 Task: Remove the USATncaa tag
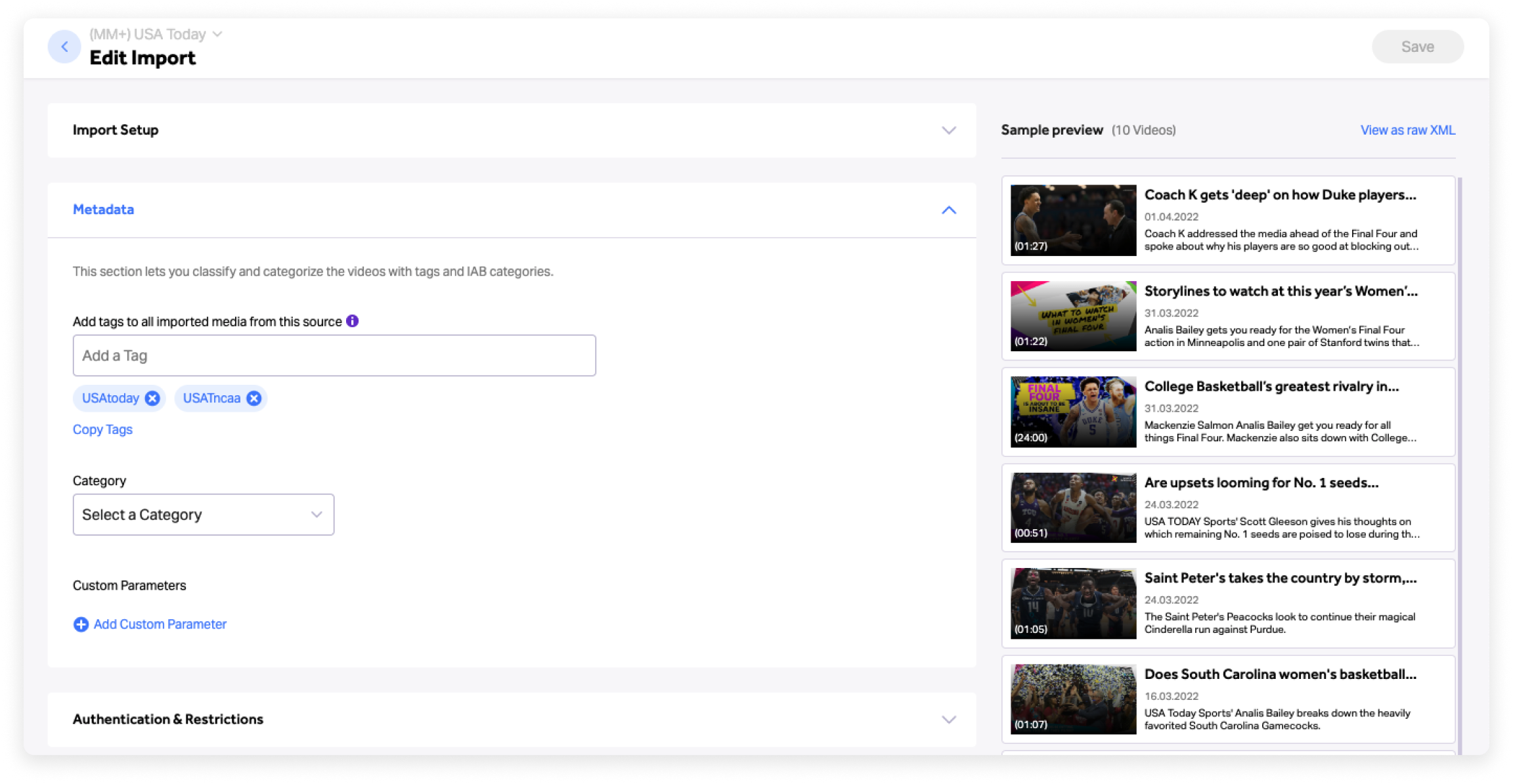[x=254, y=399]
